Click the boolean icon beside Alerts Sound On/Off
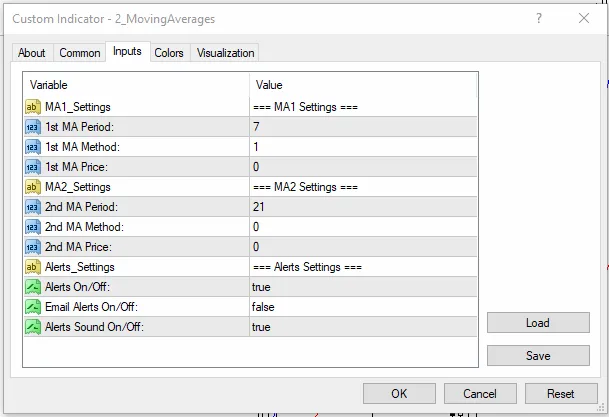Viewport: 609px width, 417px height. [x=33, y=327]
